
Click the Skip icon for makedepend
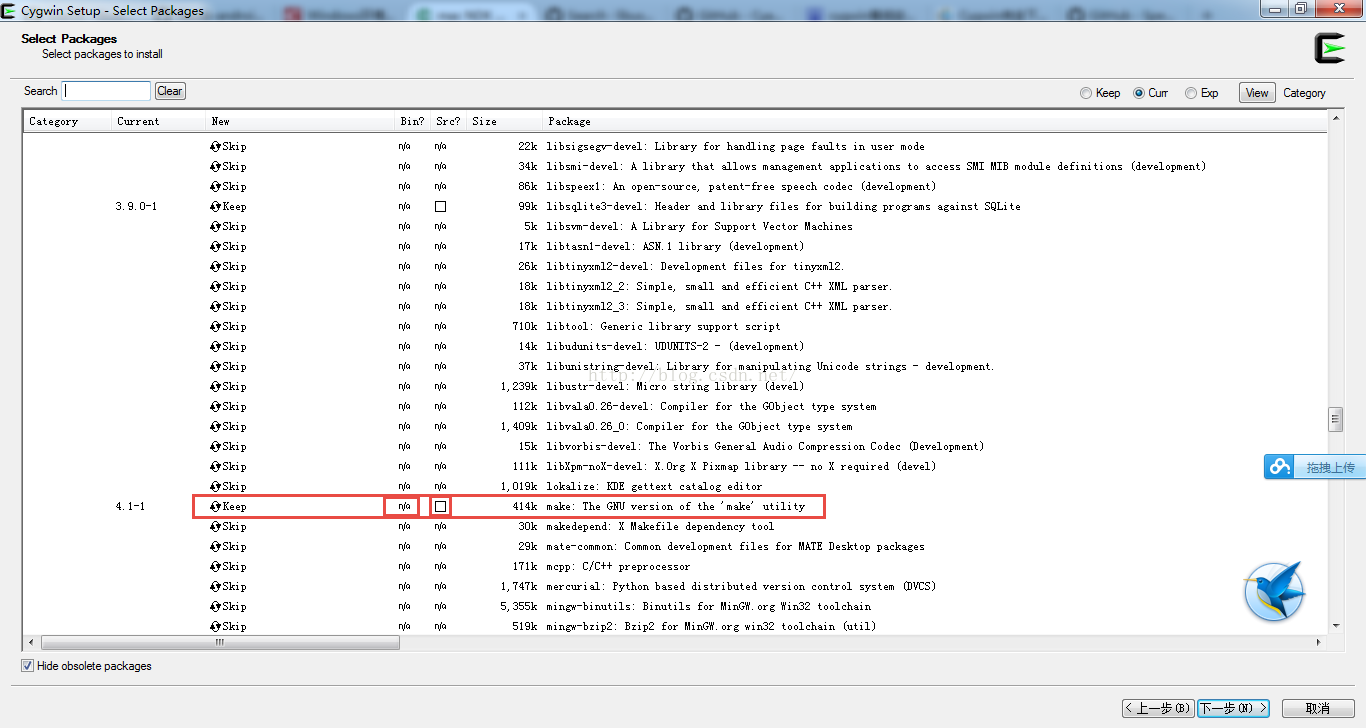(x=215, y=526)
